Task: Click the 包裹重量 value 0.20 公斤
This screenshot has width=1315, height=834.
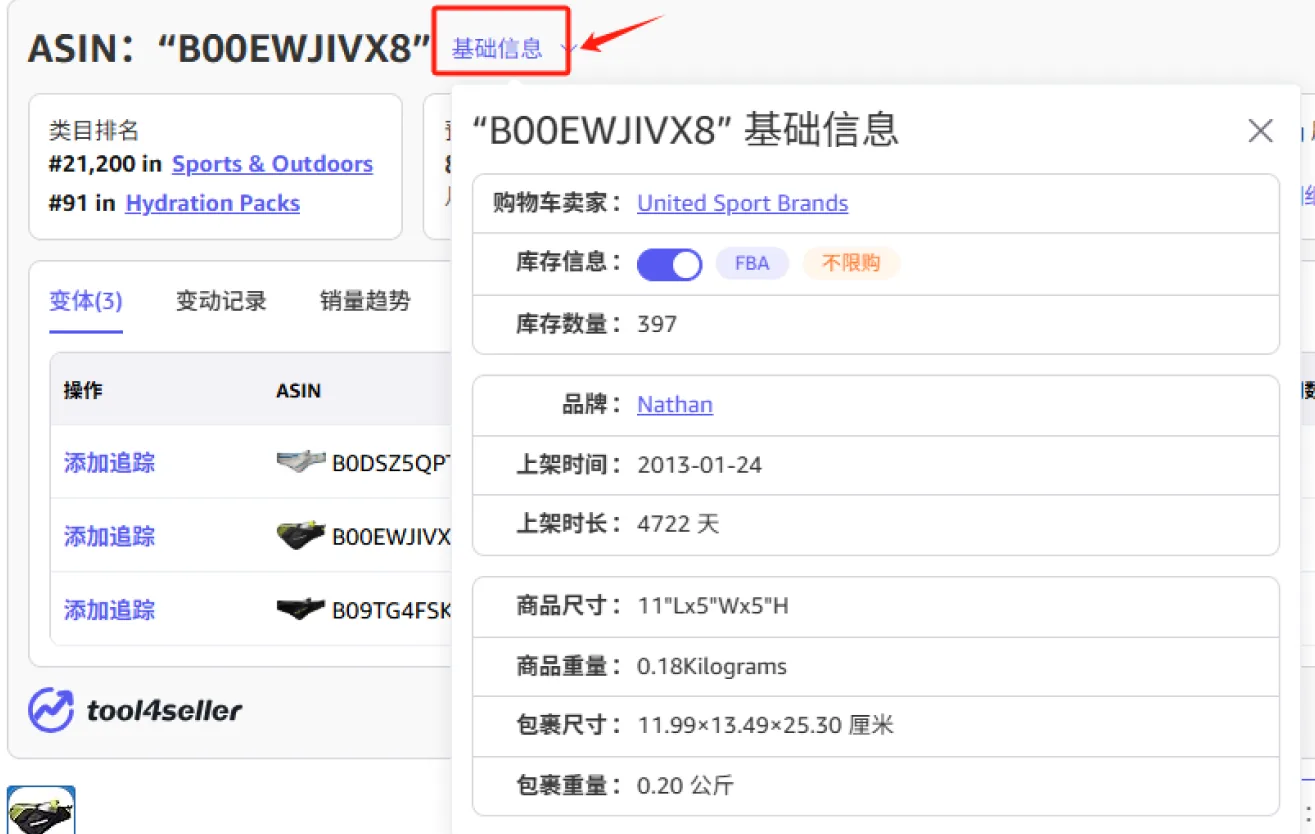Action: point(685,786)
